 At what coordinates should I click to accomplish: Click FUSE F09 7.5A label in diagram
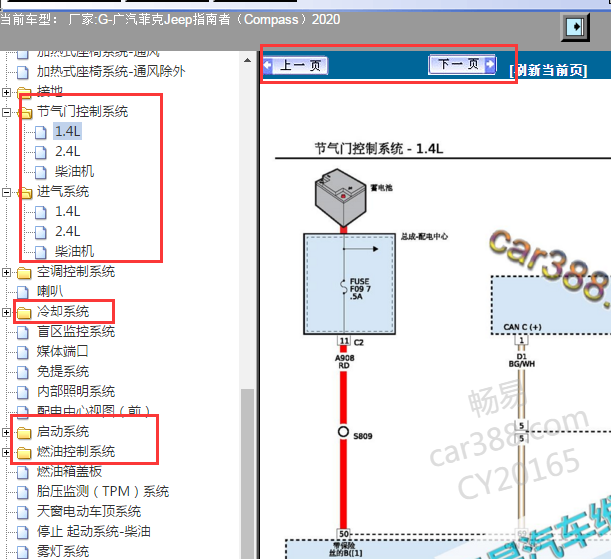coord(360,289)
